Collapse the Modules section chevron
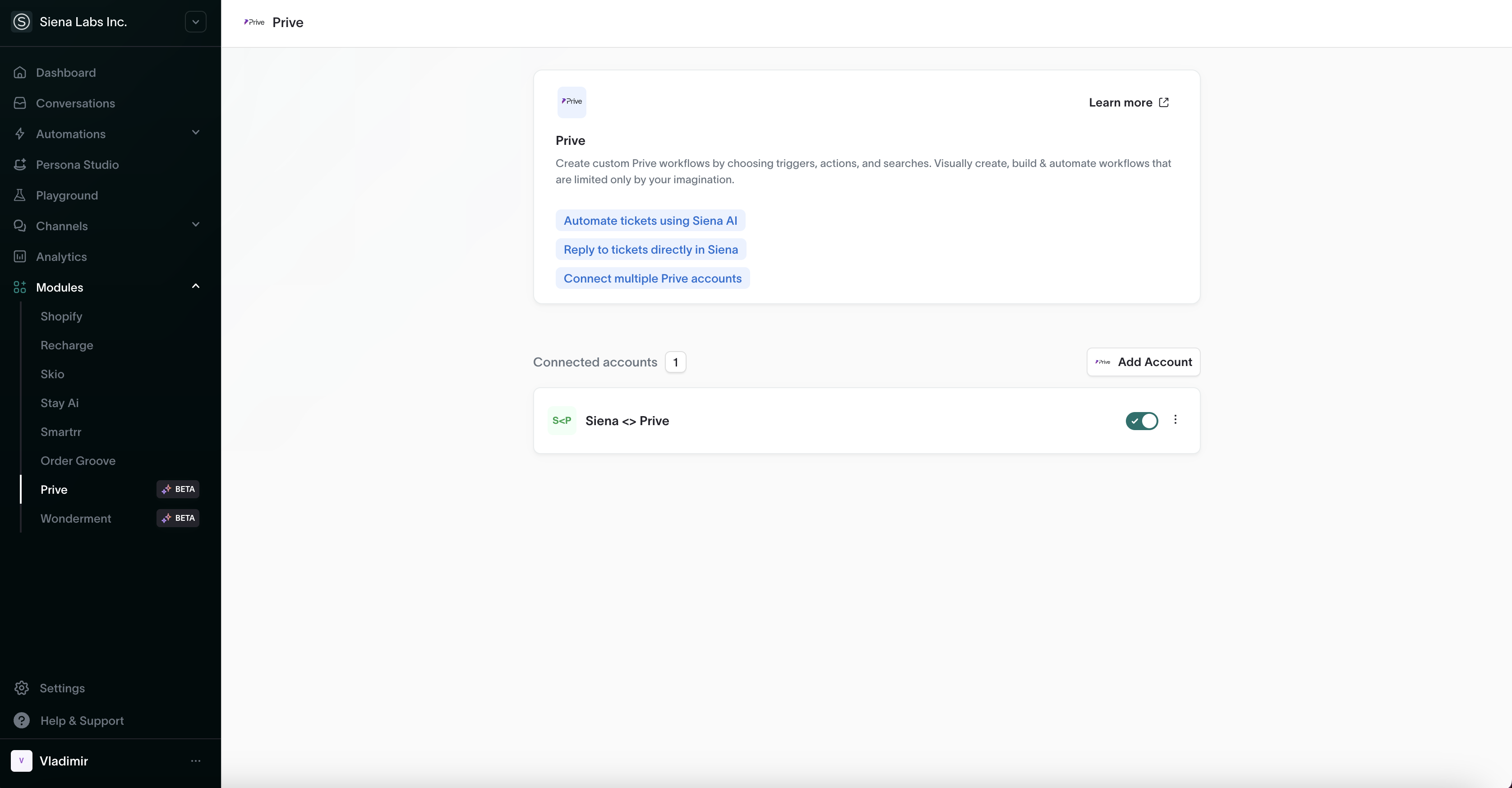1512x788 pixels. tap(195, 286)
